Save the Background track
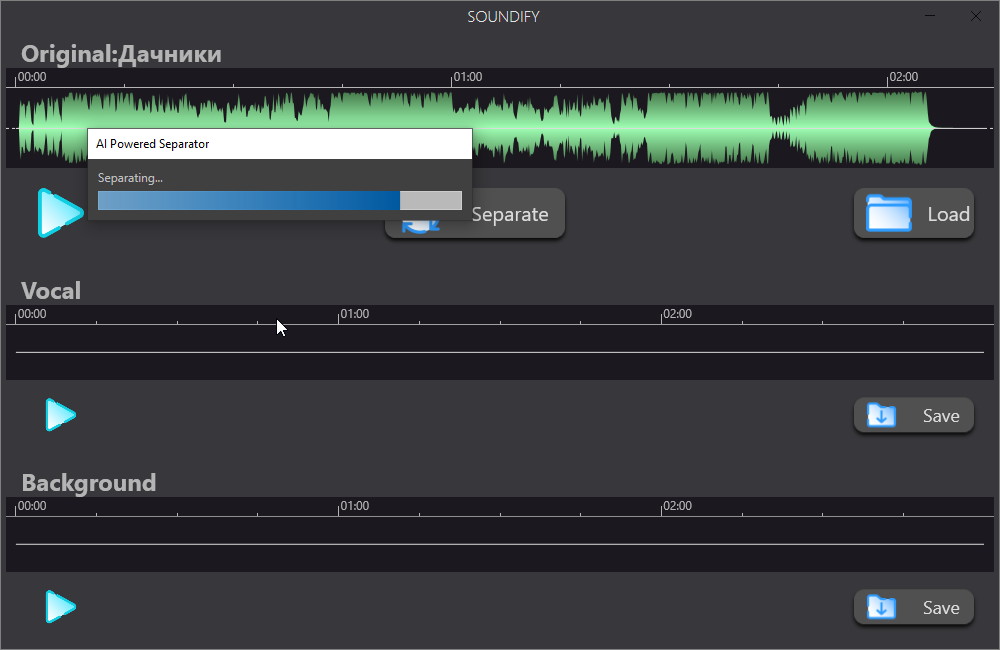Image resolution: width=1000 pixels, height=650 pixels. coord(913,607)
